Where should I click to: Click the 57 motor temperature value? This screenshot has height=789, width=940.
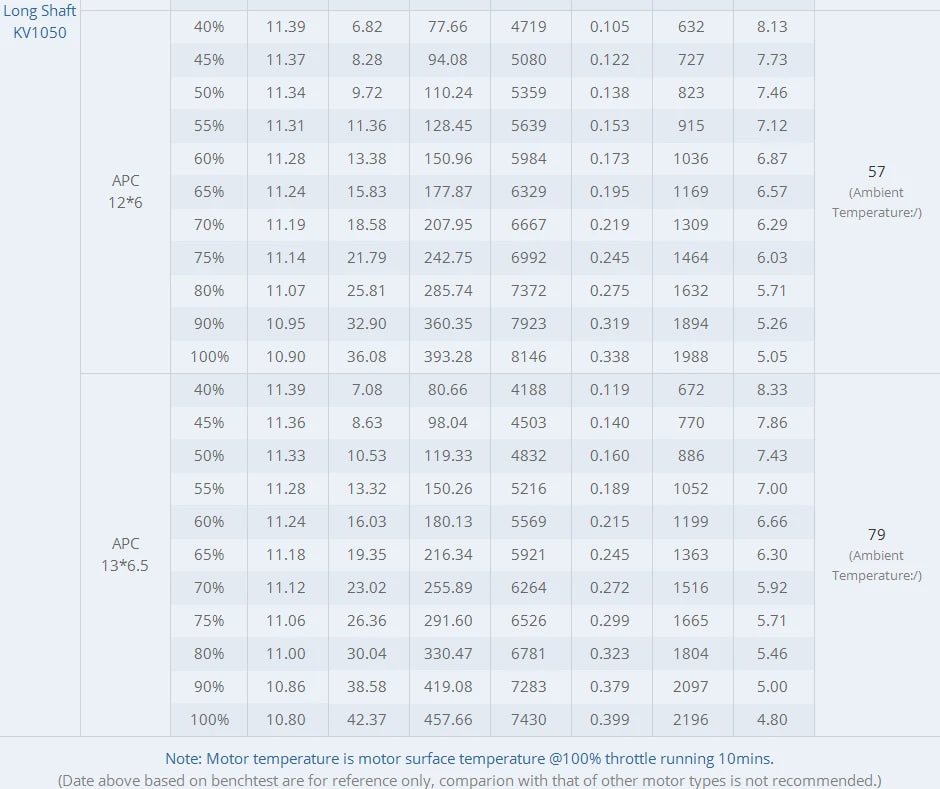click(x=877, y=172)
